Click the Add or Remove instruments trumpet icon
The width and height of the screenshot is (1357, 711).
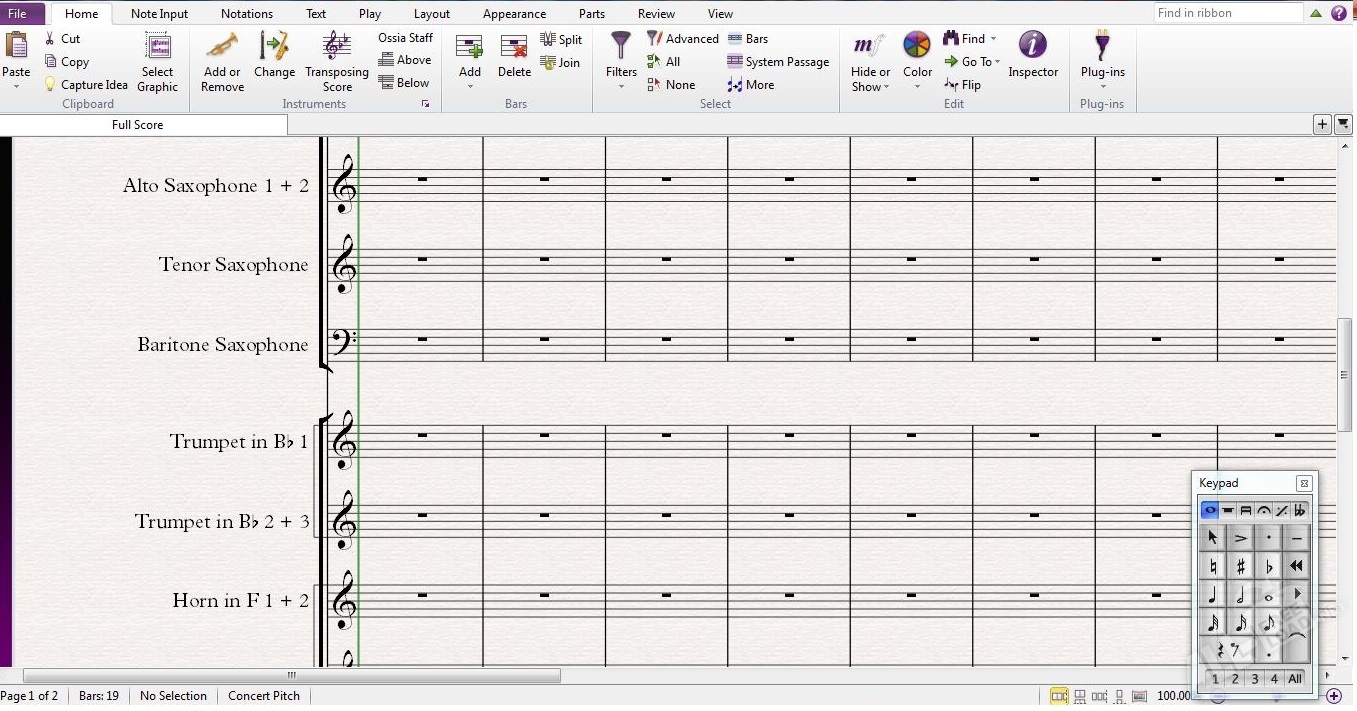(222, 47)
